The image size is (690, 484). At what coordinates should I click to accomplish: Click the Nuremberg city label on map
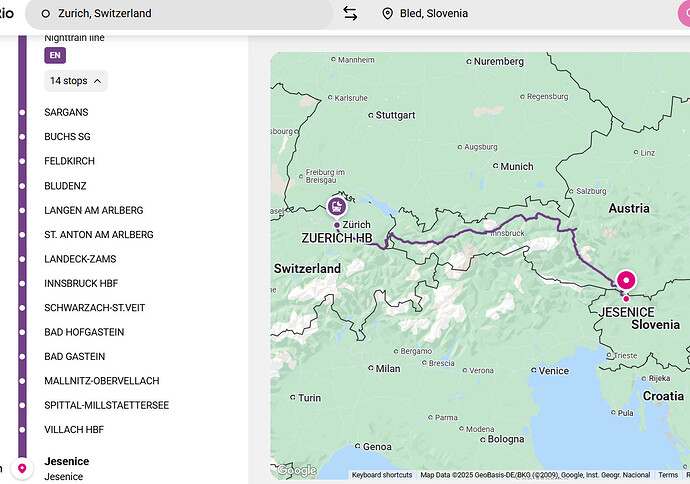pyautogui.click(x=499, y=62)
